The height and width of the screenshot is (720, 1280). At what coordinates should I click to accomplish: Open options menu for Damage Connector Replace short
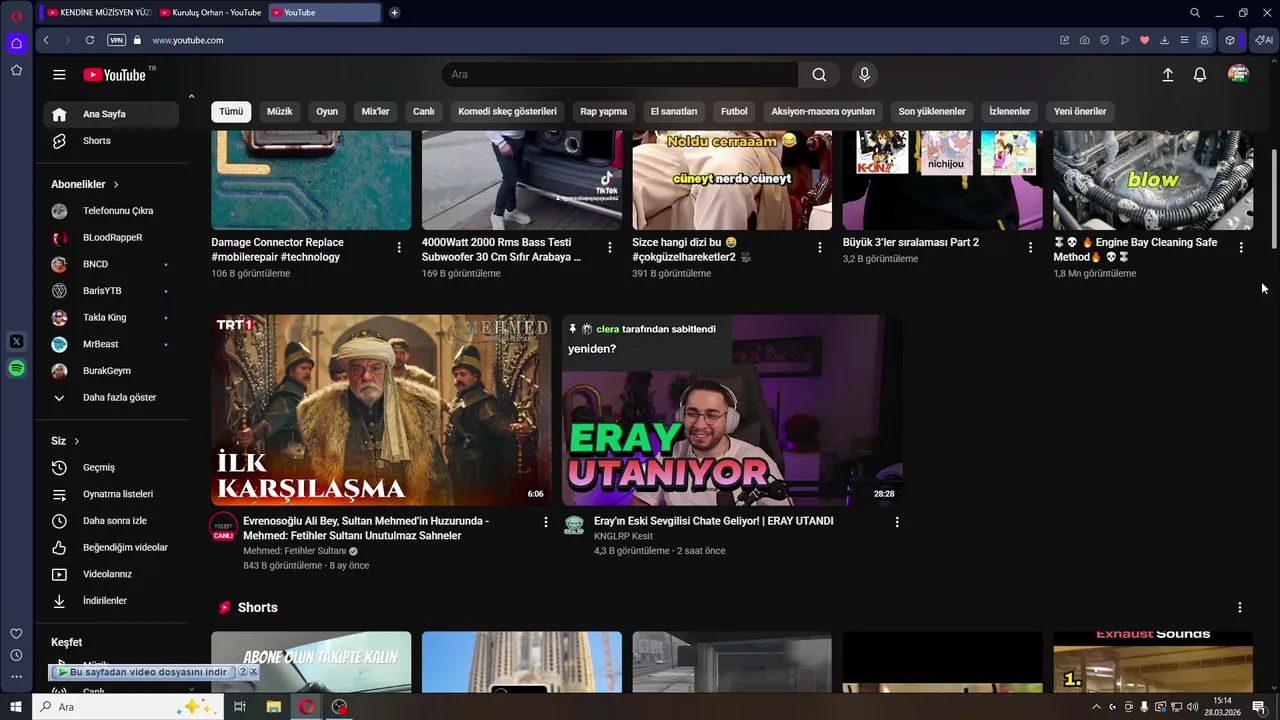[399, 247]
